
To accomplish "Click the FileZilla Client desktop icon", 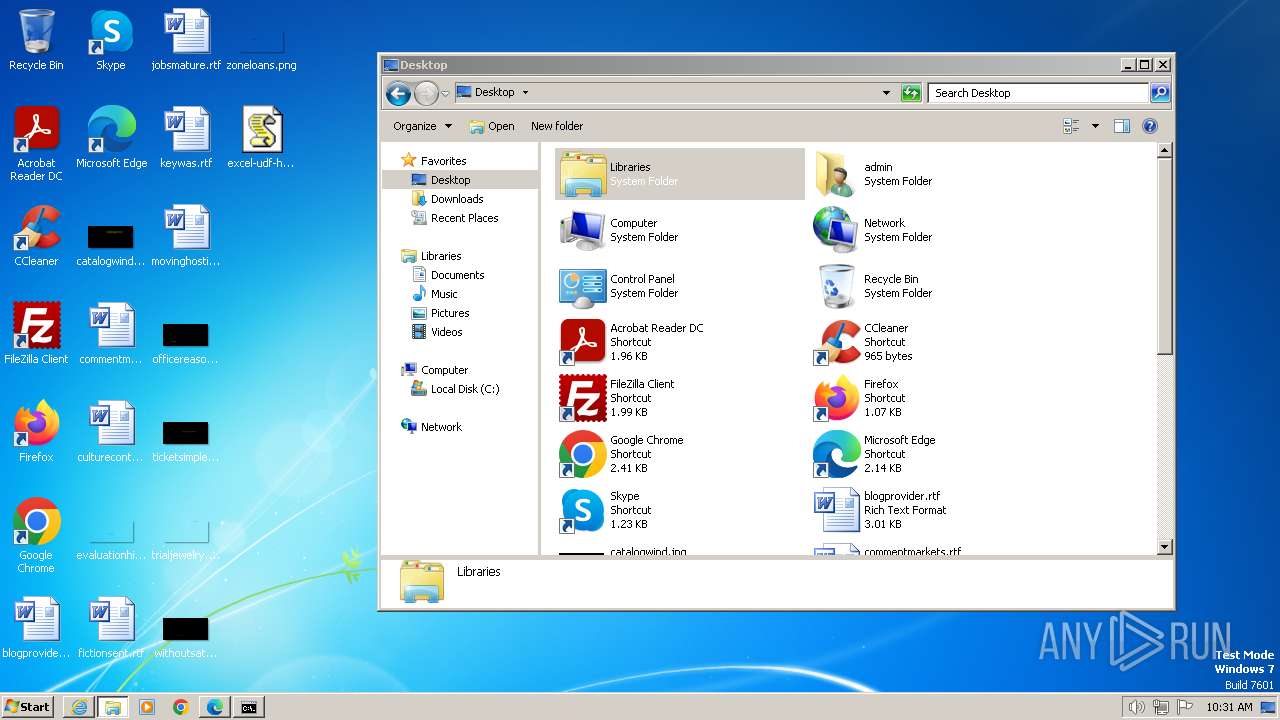I will click(36, 334).
